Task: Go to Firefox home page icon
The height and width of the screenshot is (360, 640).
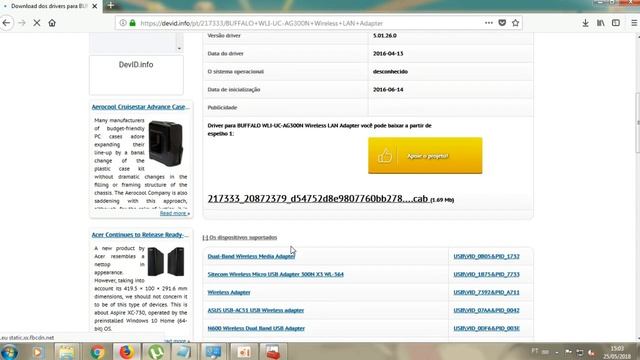Action: click(52, 23)
